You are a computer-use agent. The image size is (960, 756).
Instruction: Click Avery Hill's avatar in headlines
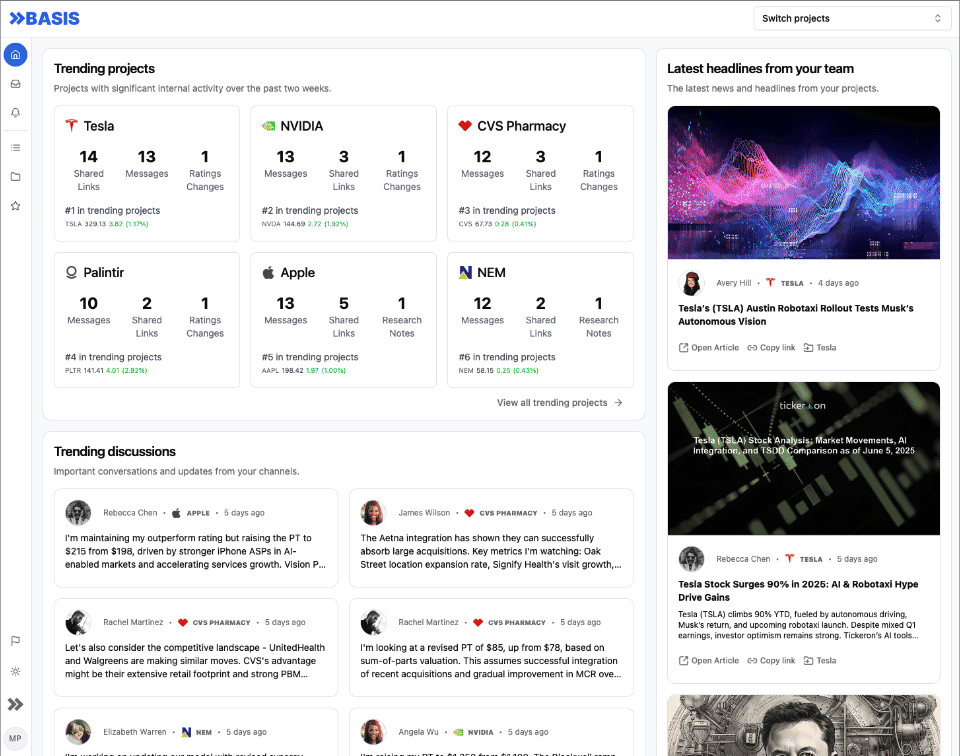tap(691, 283)
